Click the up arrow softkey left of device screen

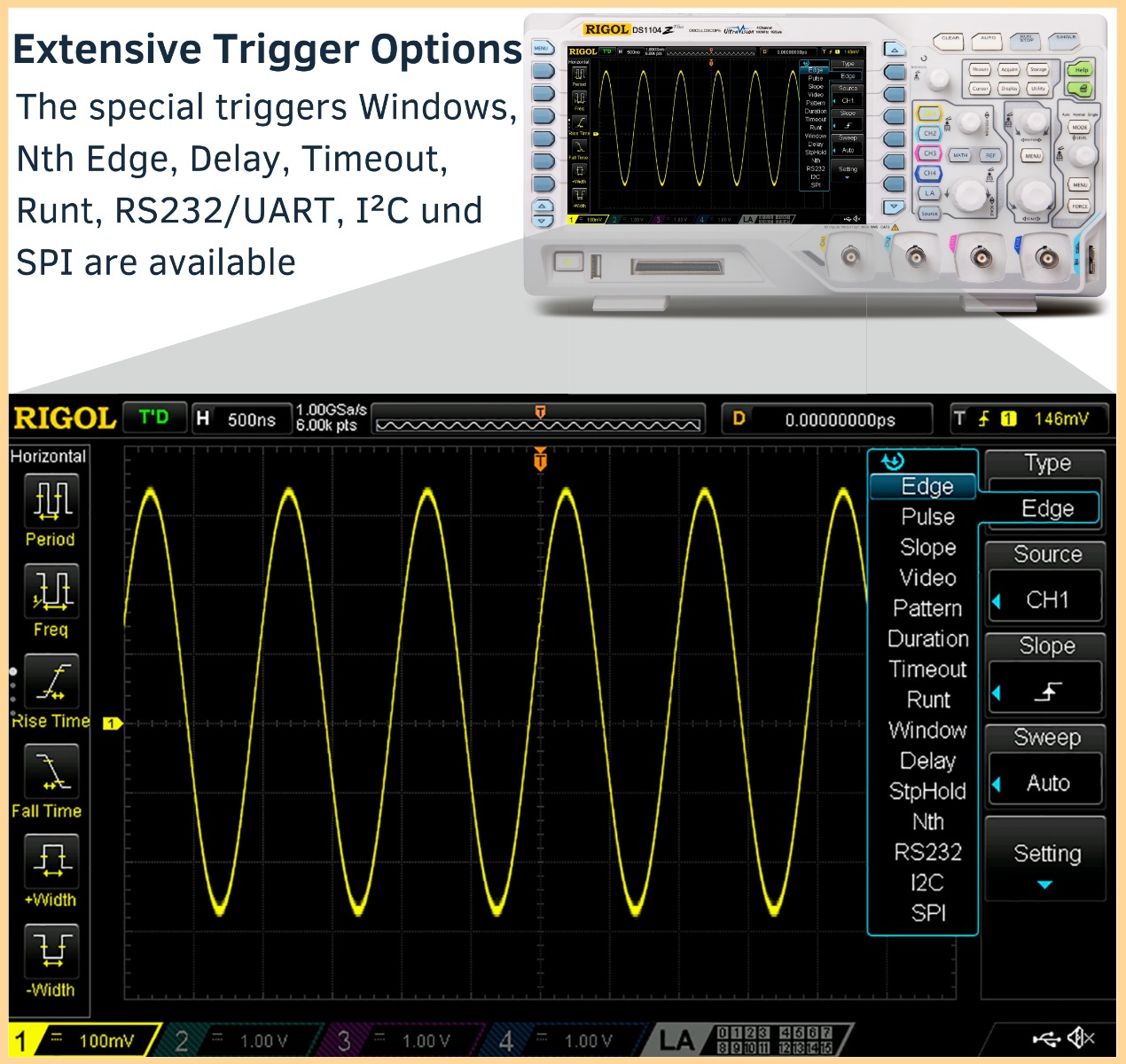tap(543, 207)
